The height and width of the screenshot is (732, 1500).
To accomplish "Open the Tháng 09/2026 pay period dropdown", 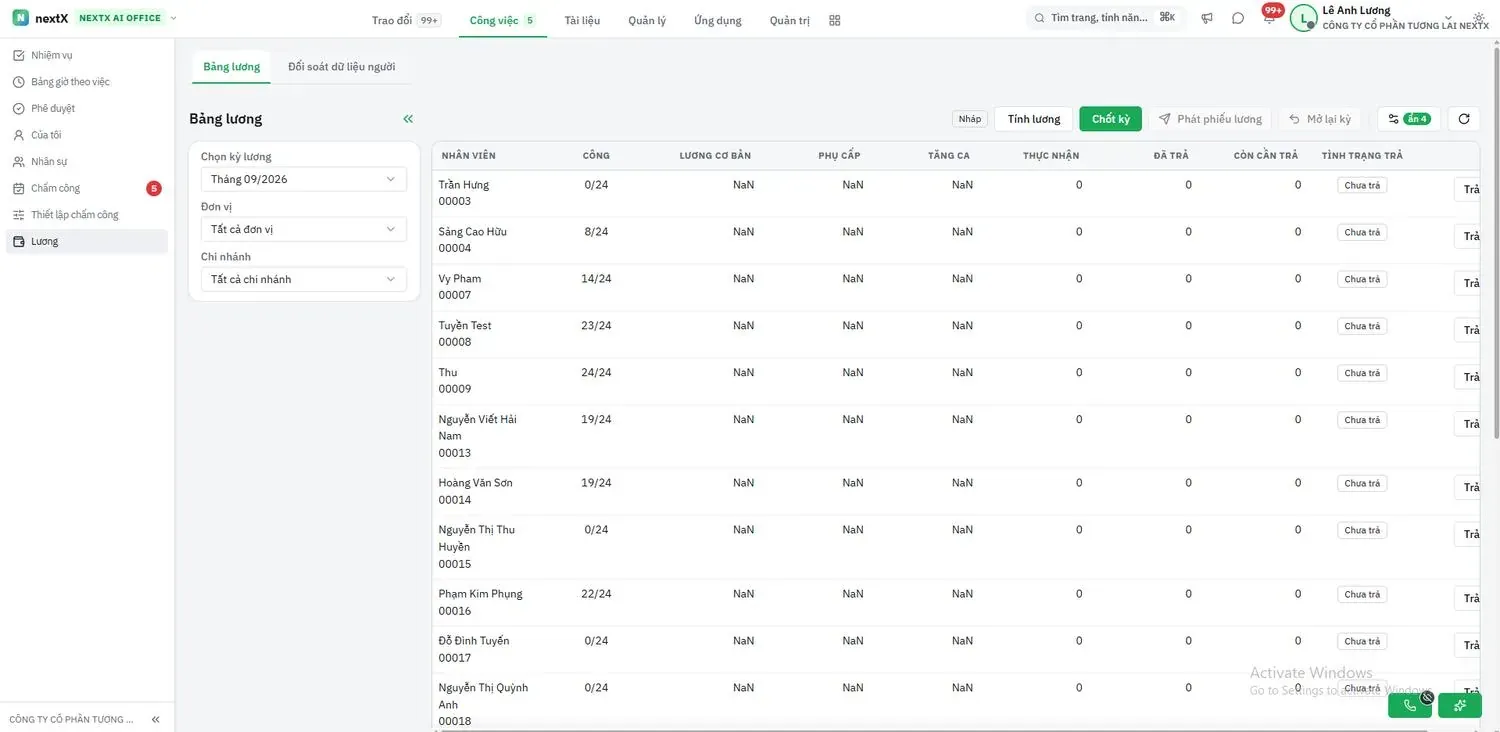I will click(304, 179).
